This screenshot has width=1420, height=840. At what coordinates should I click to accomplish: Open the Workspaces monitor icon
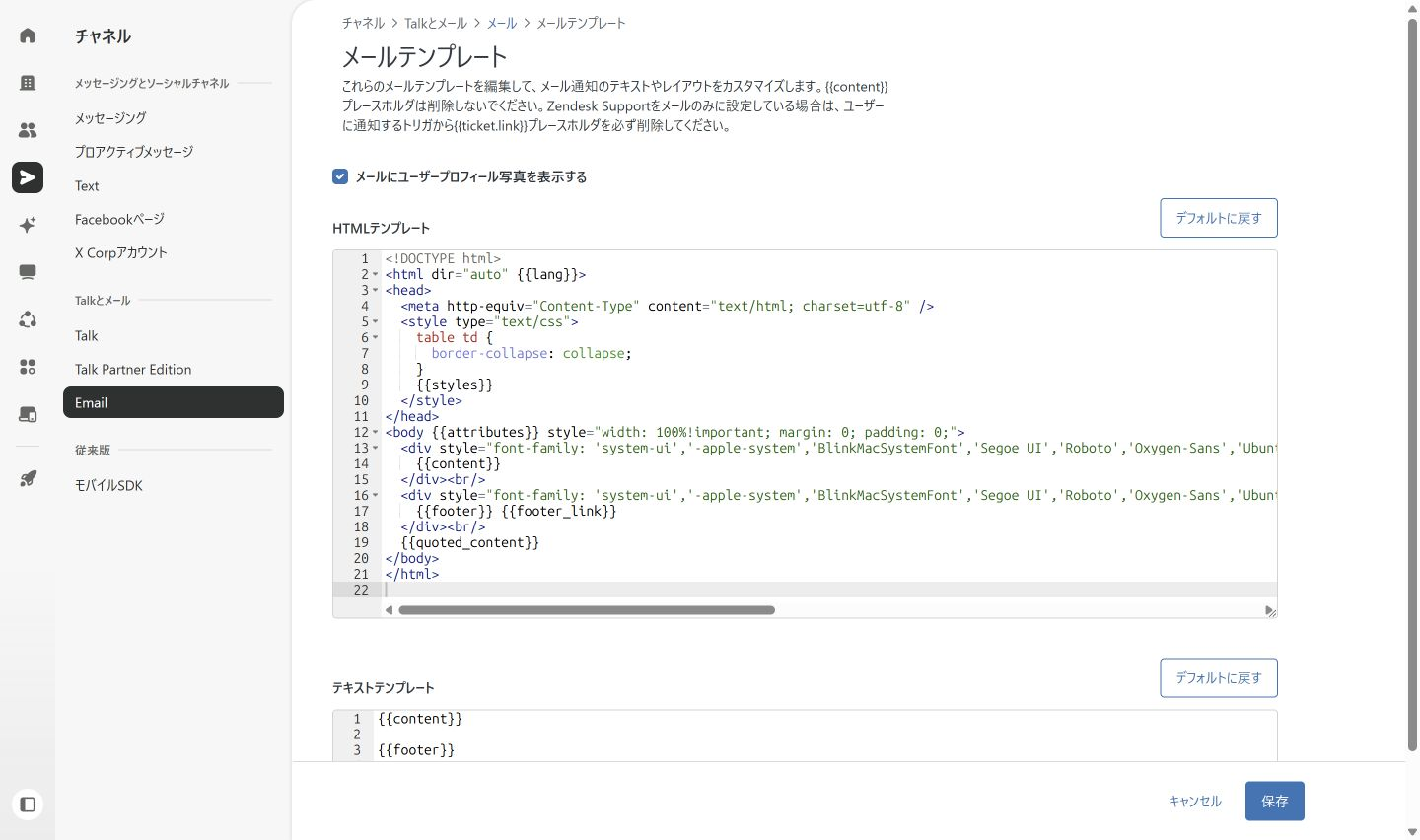click(x=28, y=272)
